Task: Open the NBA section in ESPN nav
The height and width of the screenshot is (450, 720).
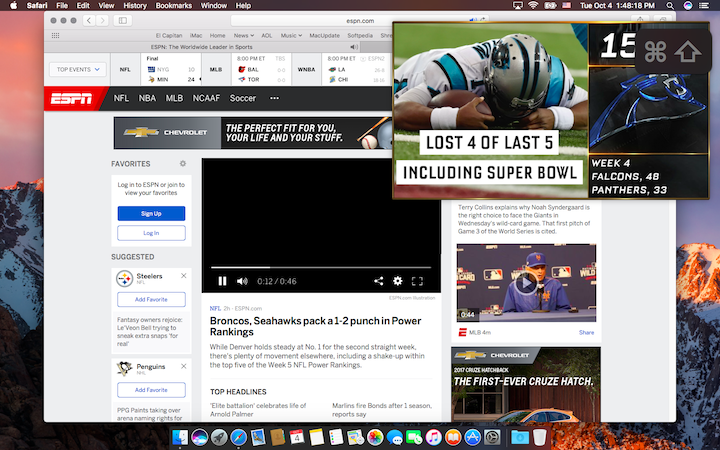Action: 147,98
